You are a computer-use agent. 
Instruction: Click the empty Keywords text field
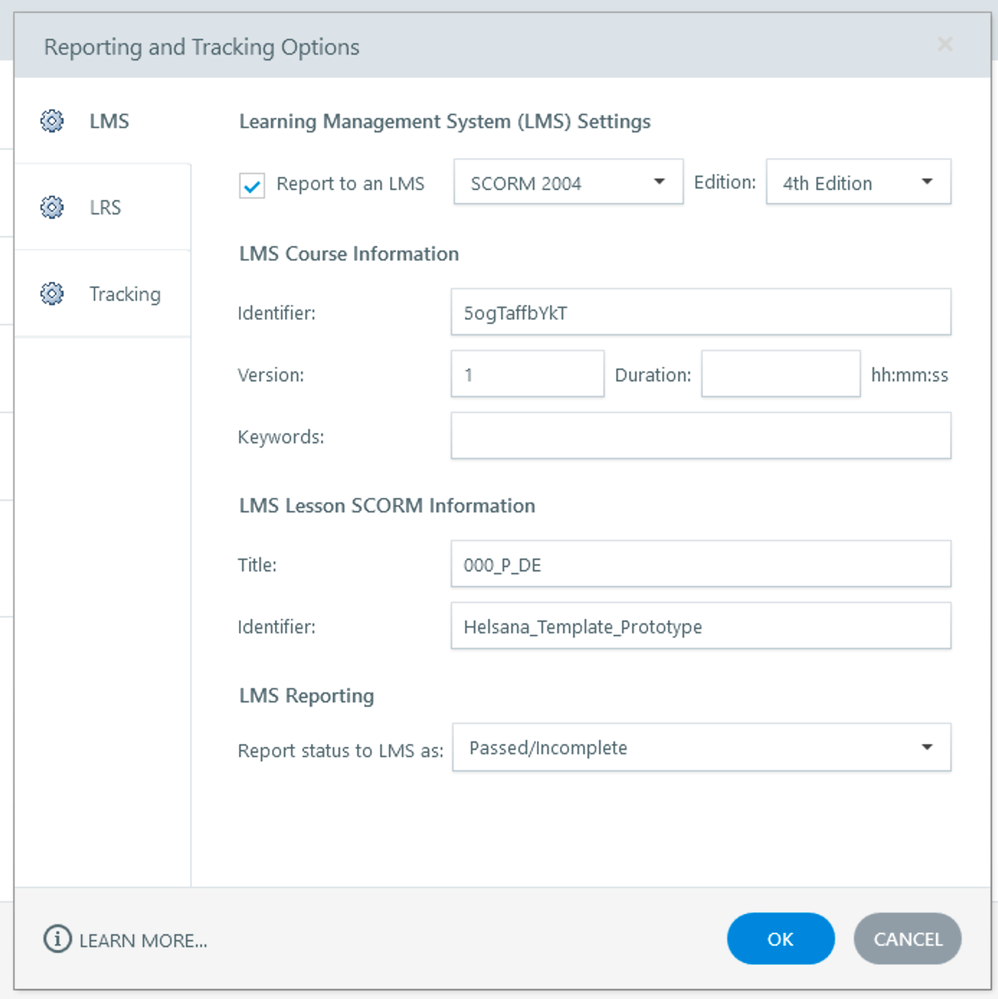coord(700,436)
